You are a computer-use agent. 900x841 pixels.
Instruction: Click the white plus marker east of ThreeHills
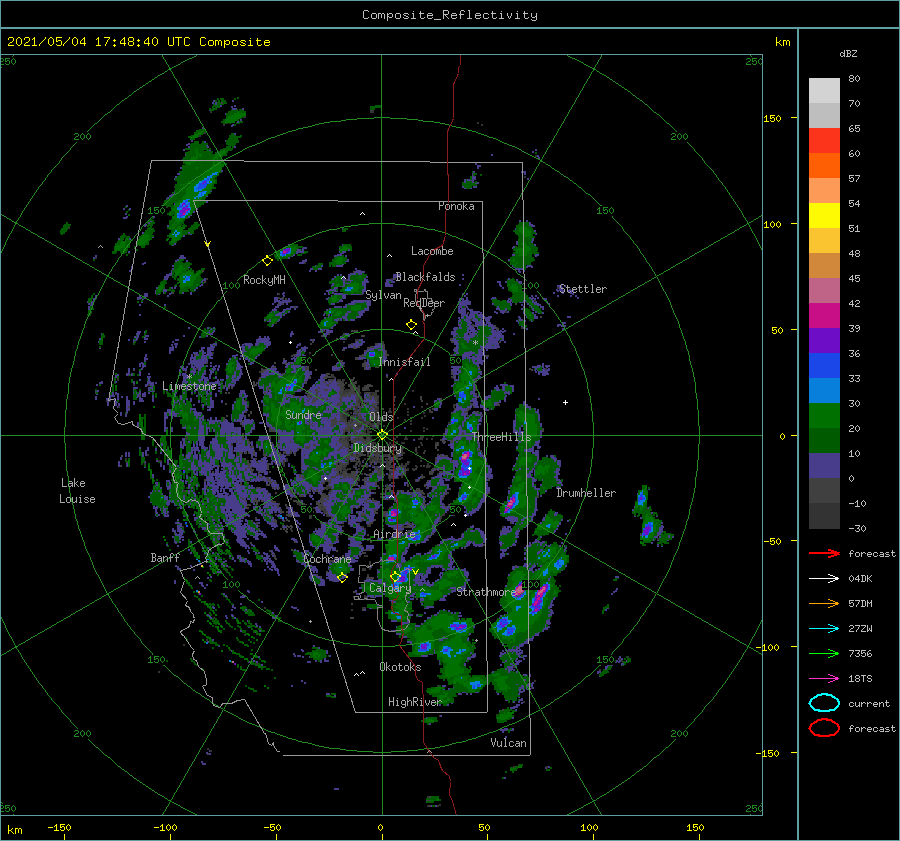tap(565, 402)
